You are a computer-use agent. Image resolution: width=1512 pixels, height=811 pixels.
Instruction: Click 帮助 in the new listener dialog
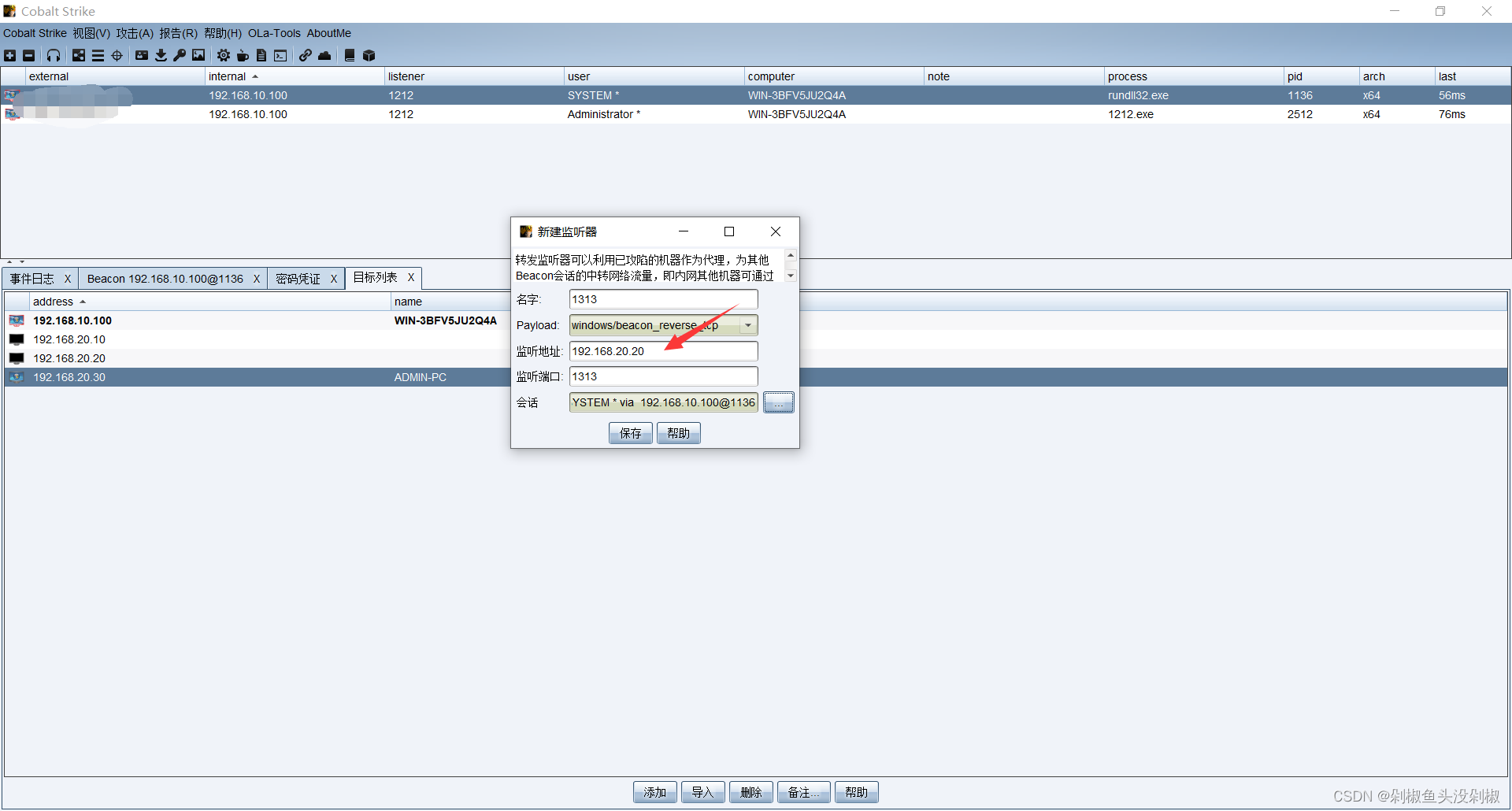[679, 433]
